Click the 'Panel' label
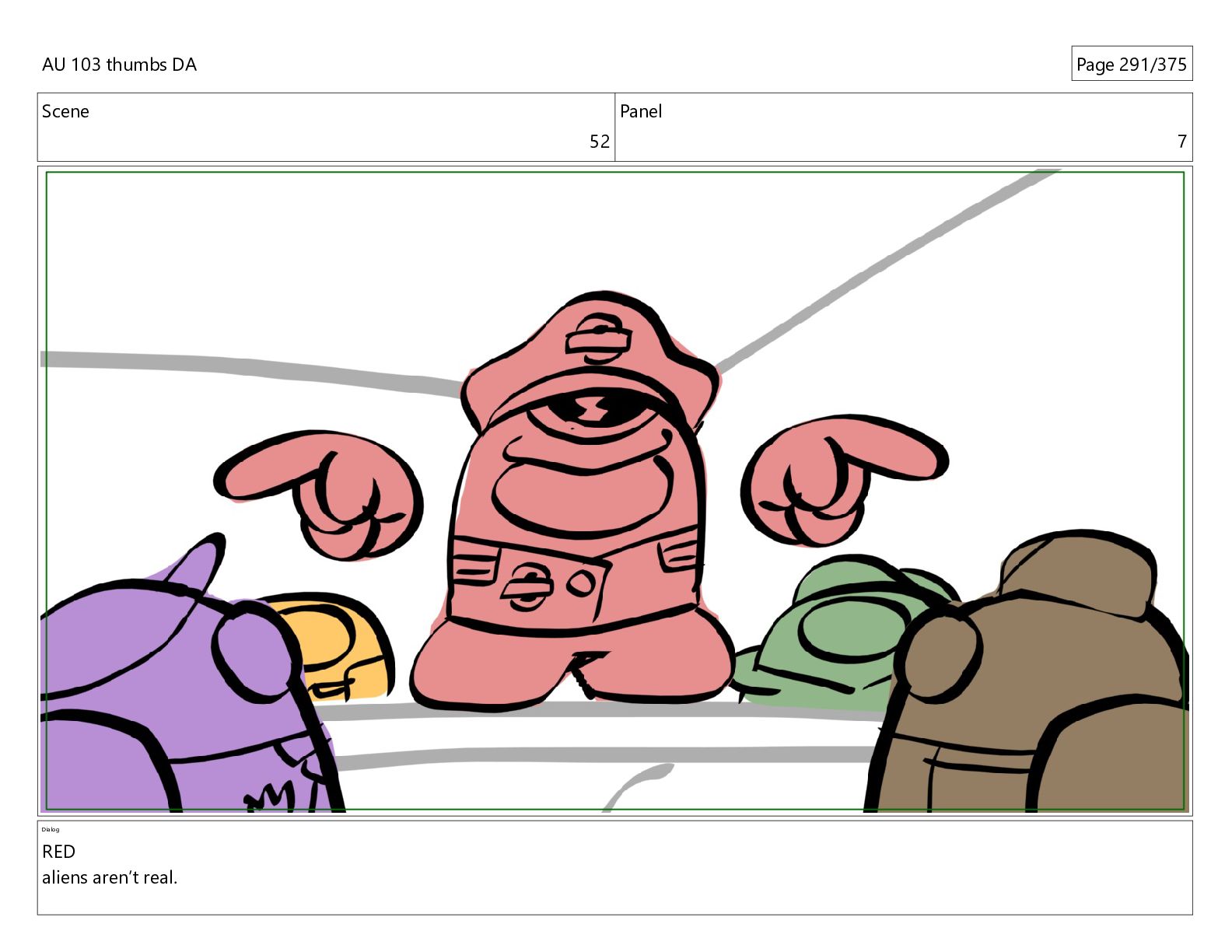This screenshot has height=952, width=1232. [641, 111]
